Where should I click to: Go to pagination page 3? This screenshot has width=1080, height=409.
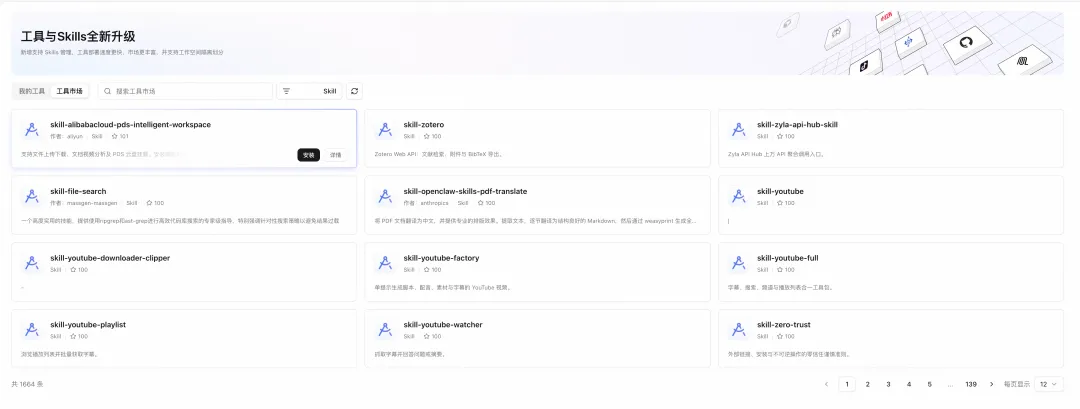click(x=889, y=384)
